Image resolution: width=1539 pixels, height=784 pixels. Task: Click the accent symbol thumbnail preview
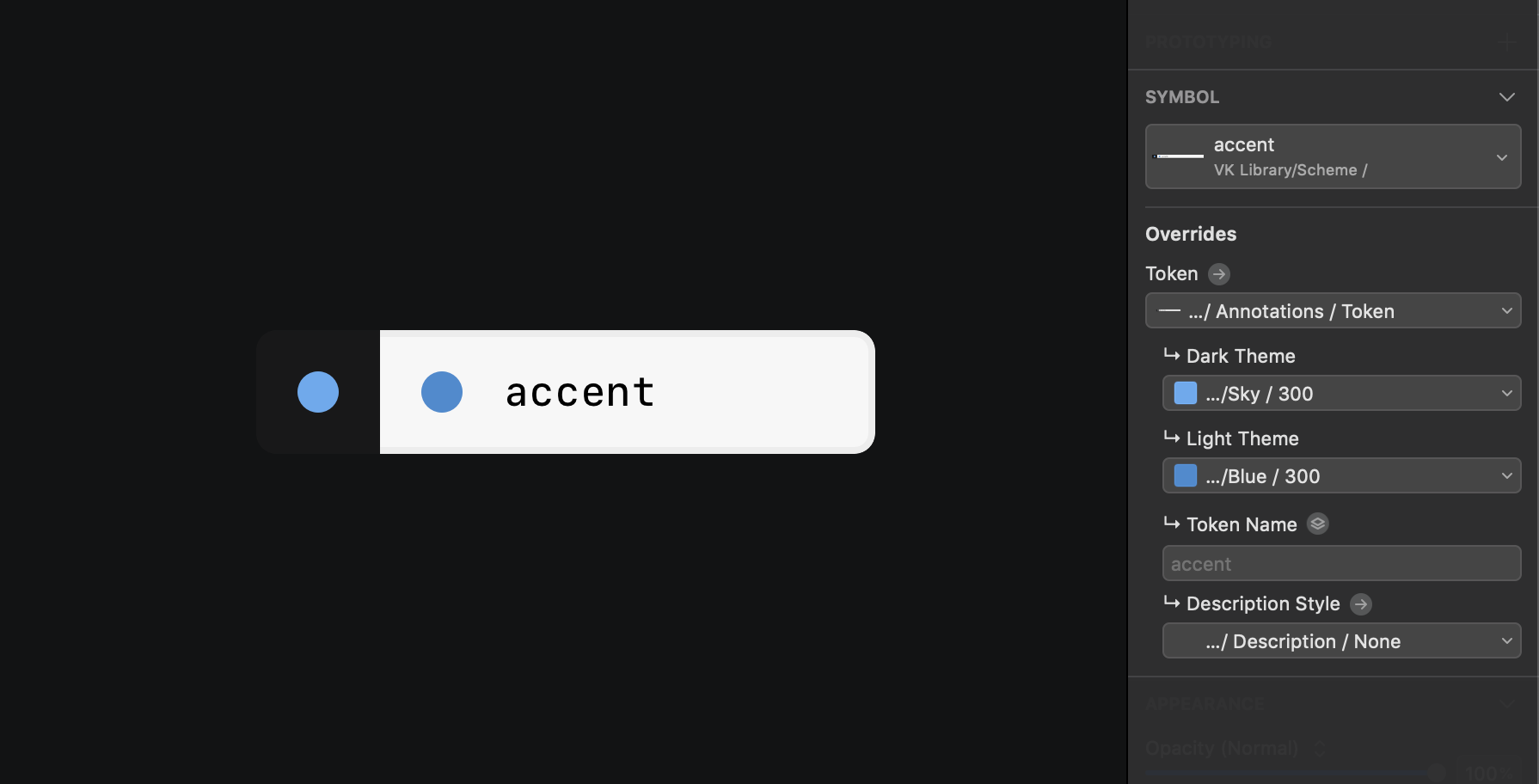point(1178,156)
